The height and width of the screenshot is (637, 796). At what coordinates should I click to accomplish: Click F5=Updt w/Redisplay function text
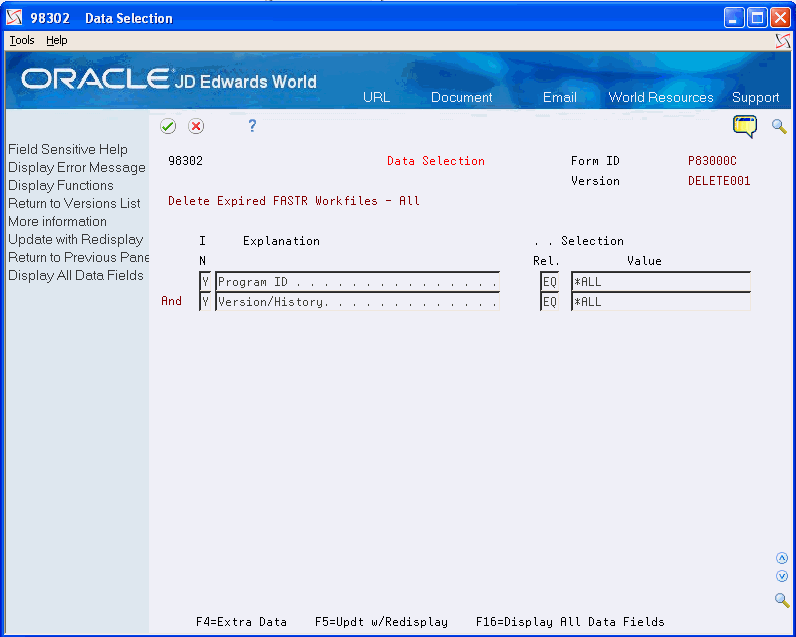tap(381, 622)
